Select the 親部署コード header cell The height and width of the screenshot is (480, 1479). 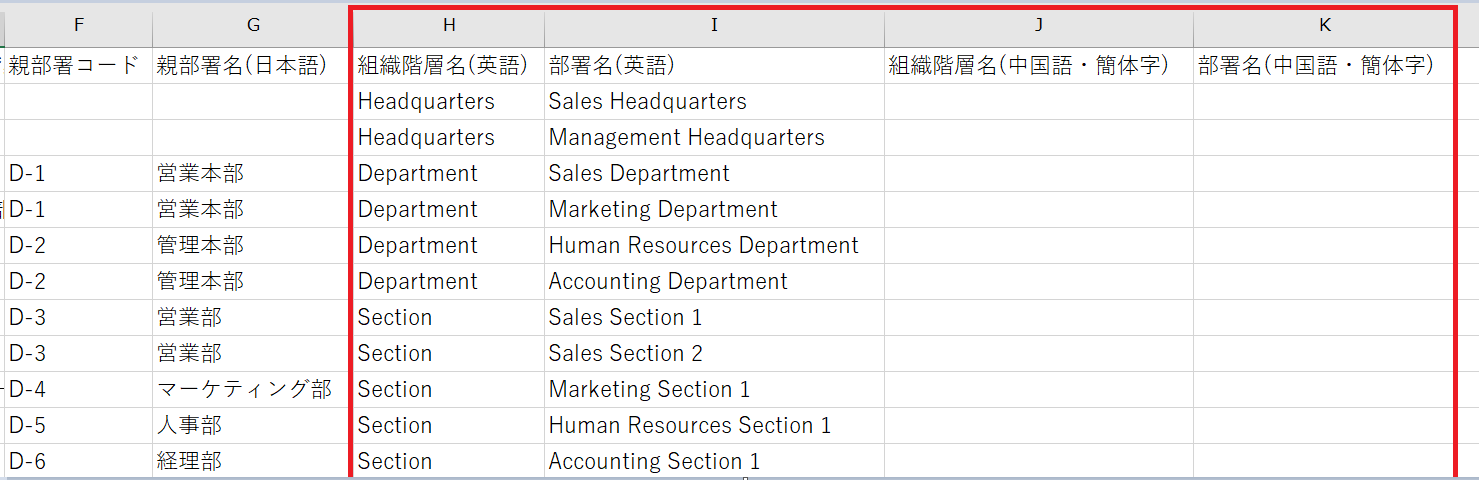click(x=74, y=66)
